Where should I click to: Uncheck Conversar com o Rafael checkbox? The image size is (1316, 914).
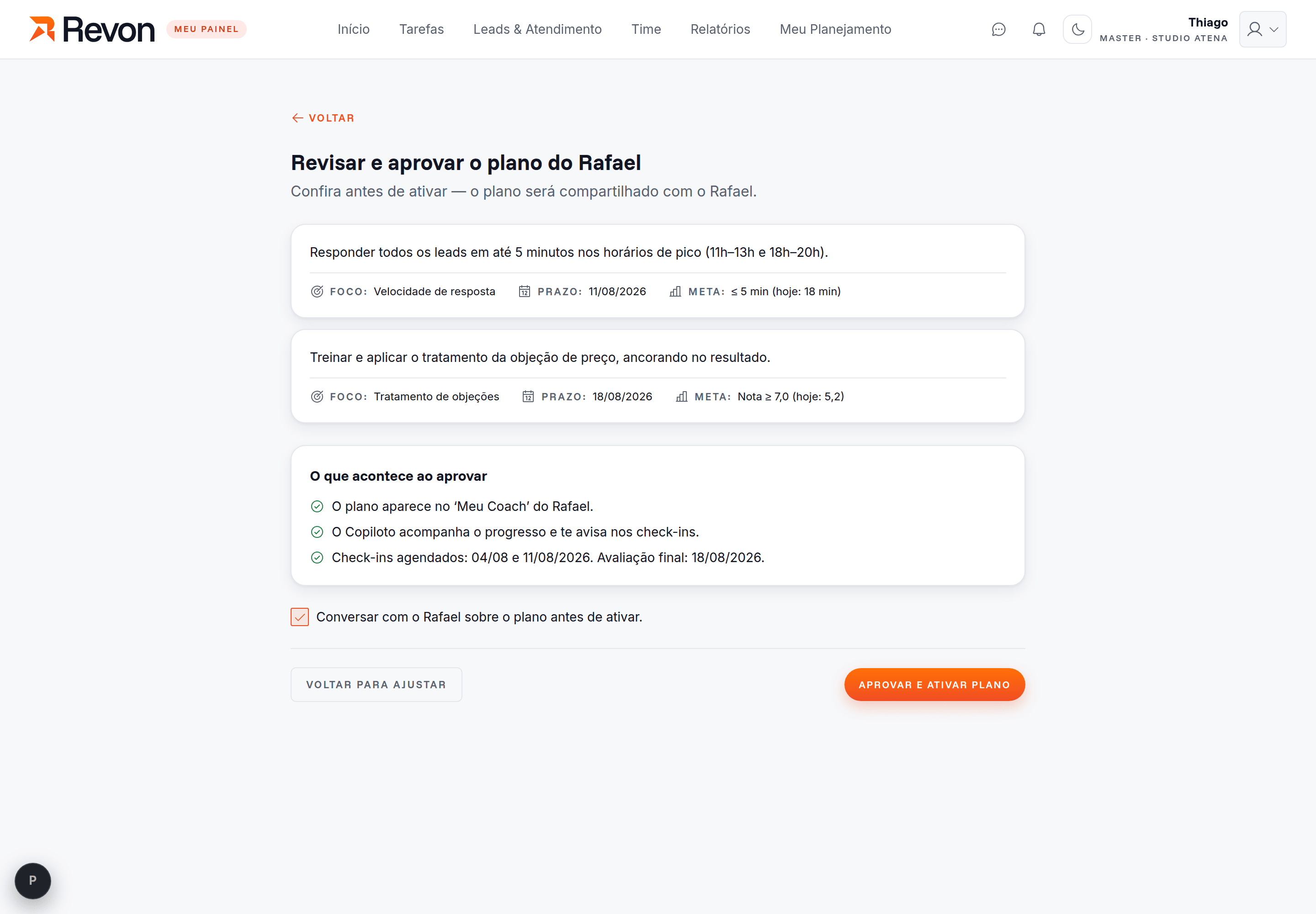(x=299, y=617)
